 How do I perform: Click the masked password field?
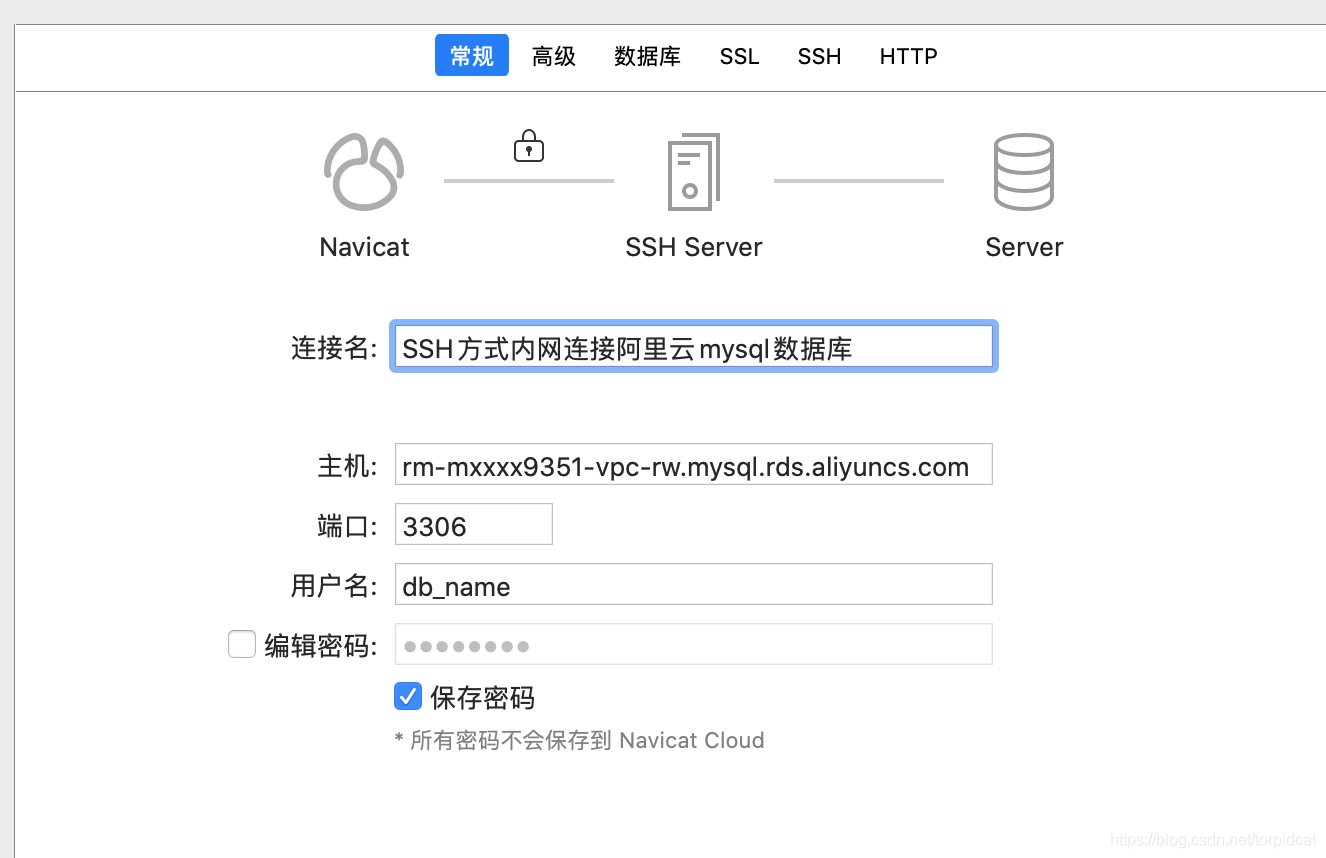(693, 644)
